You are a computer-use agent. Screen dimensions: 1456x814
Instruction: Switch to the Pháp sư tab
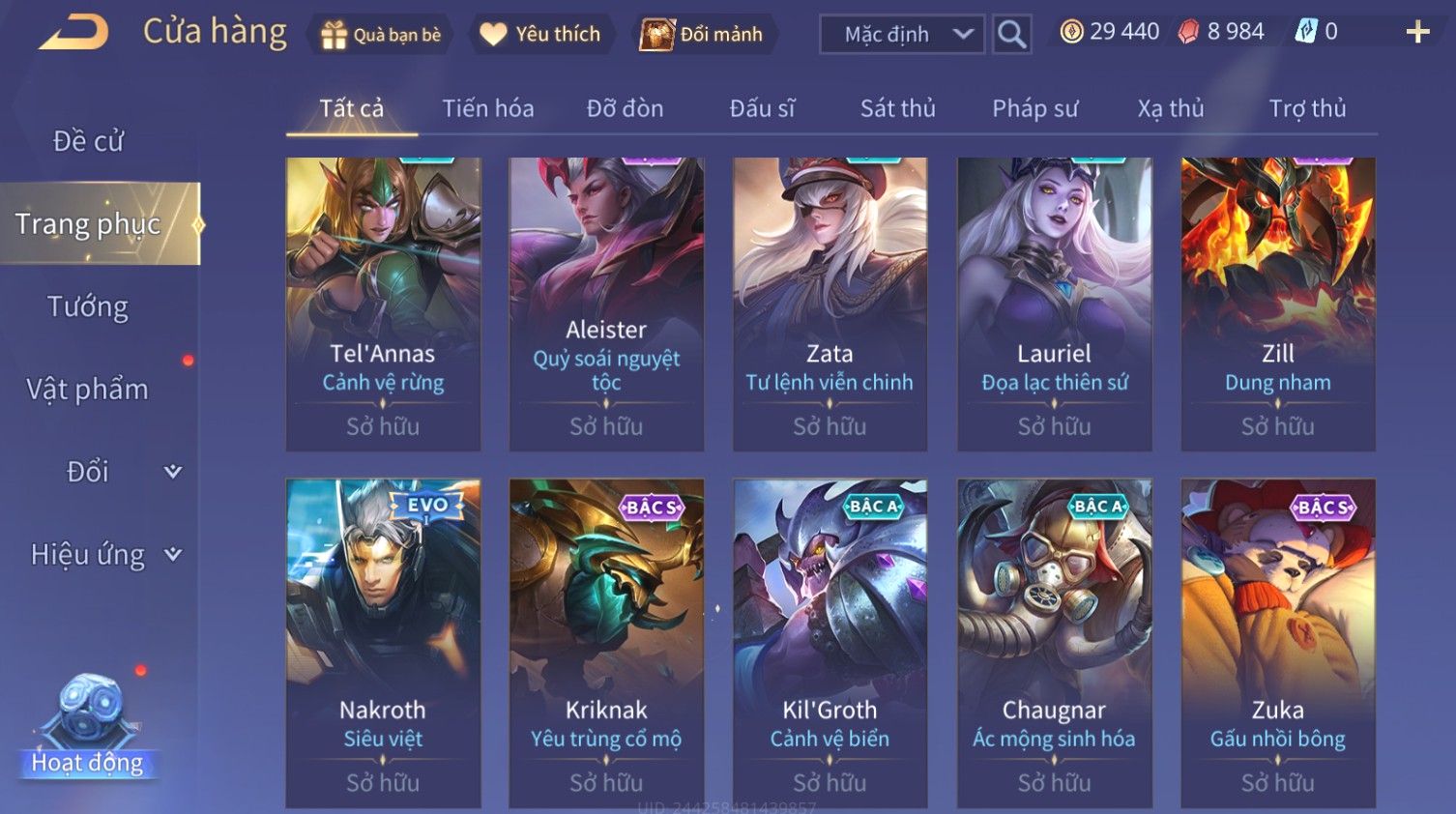[1034, 108]
